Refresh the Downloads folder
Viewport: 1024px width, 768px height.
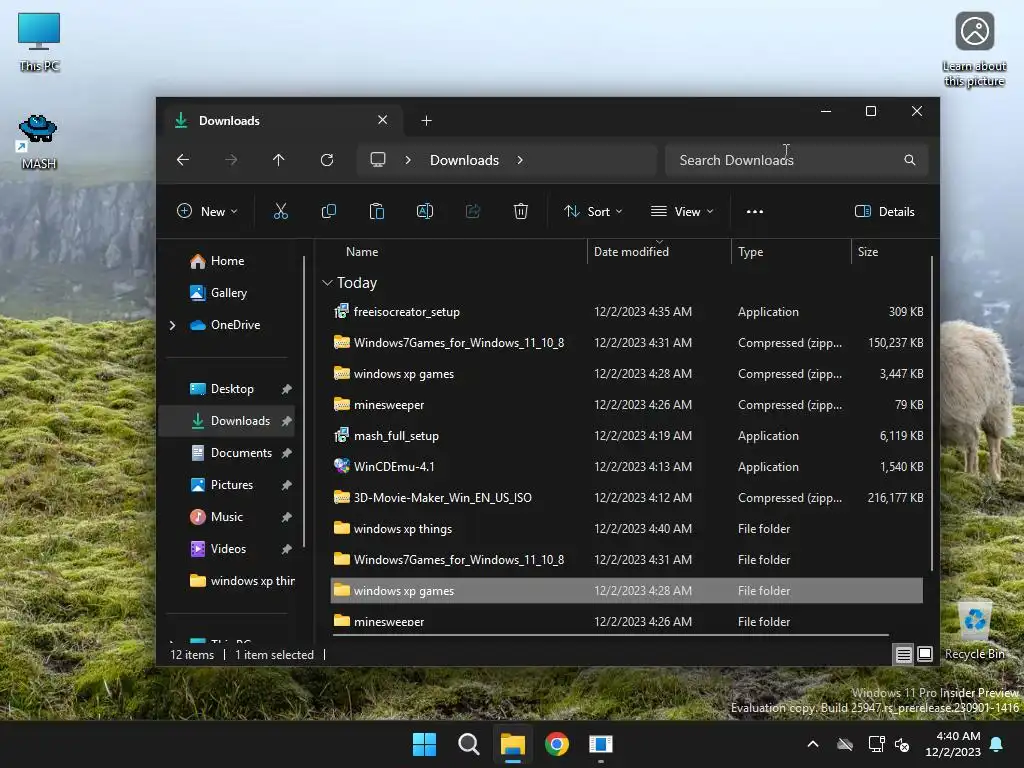point(327,160)
